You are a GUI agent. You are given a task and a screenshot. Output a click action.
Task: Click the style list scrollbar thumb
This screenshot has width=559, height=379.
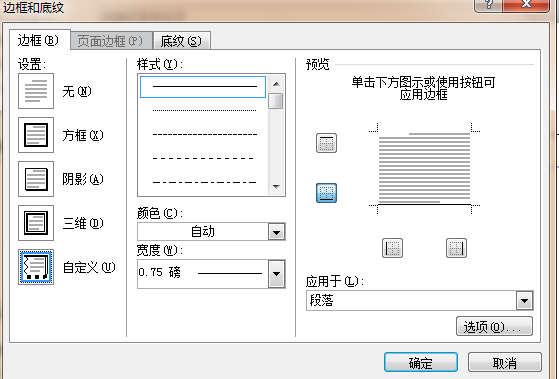coord(276,101)
